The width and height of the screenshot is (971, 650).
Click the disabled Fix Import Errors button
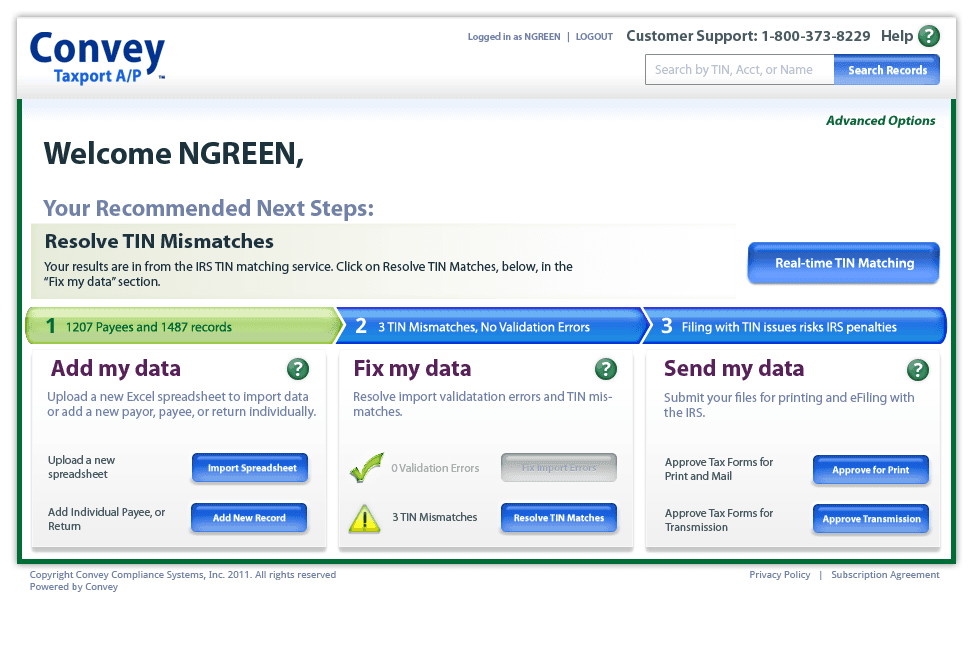(x=559, y=467)
